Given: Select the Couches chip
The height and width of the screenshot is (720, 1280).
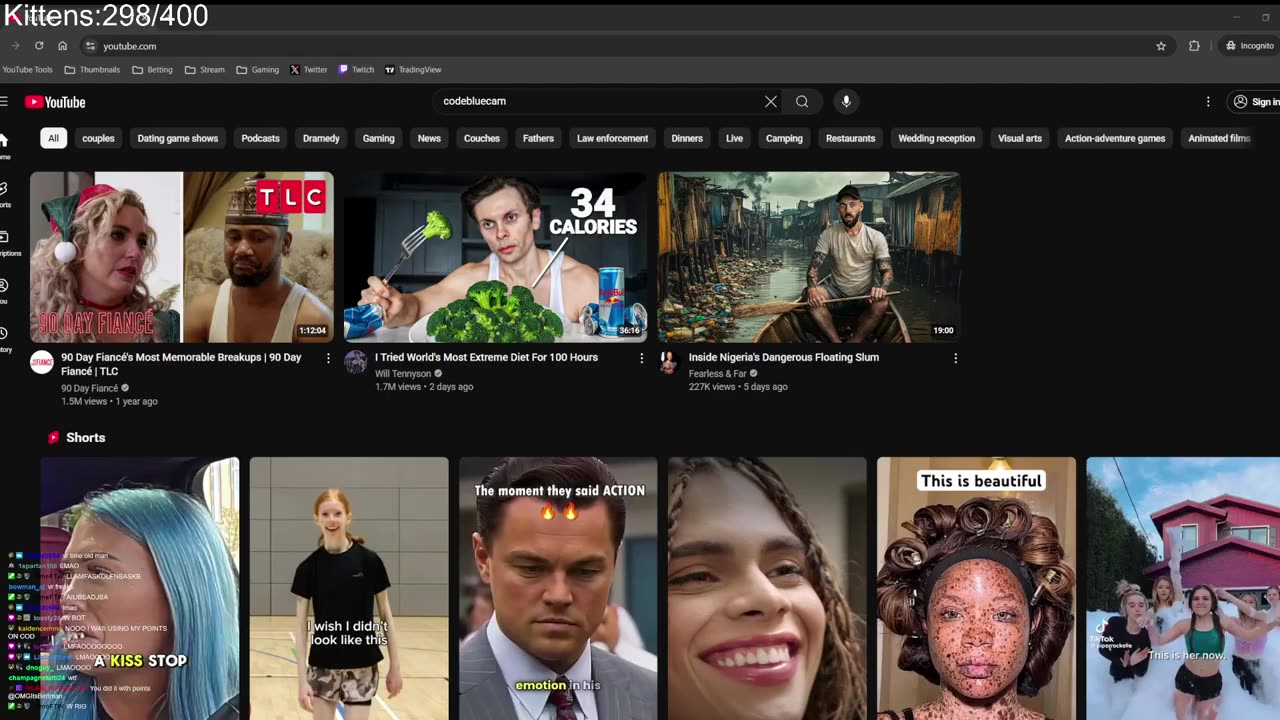Looking at the screenshot, I should tap(482, 138).
